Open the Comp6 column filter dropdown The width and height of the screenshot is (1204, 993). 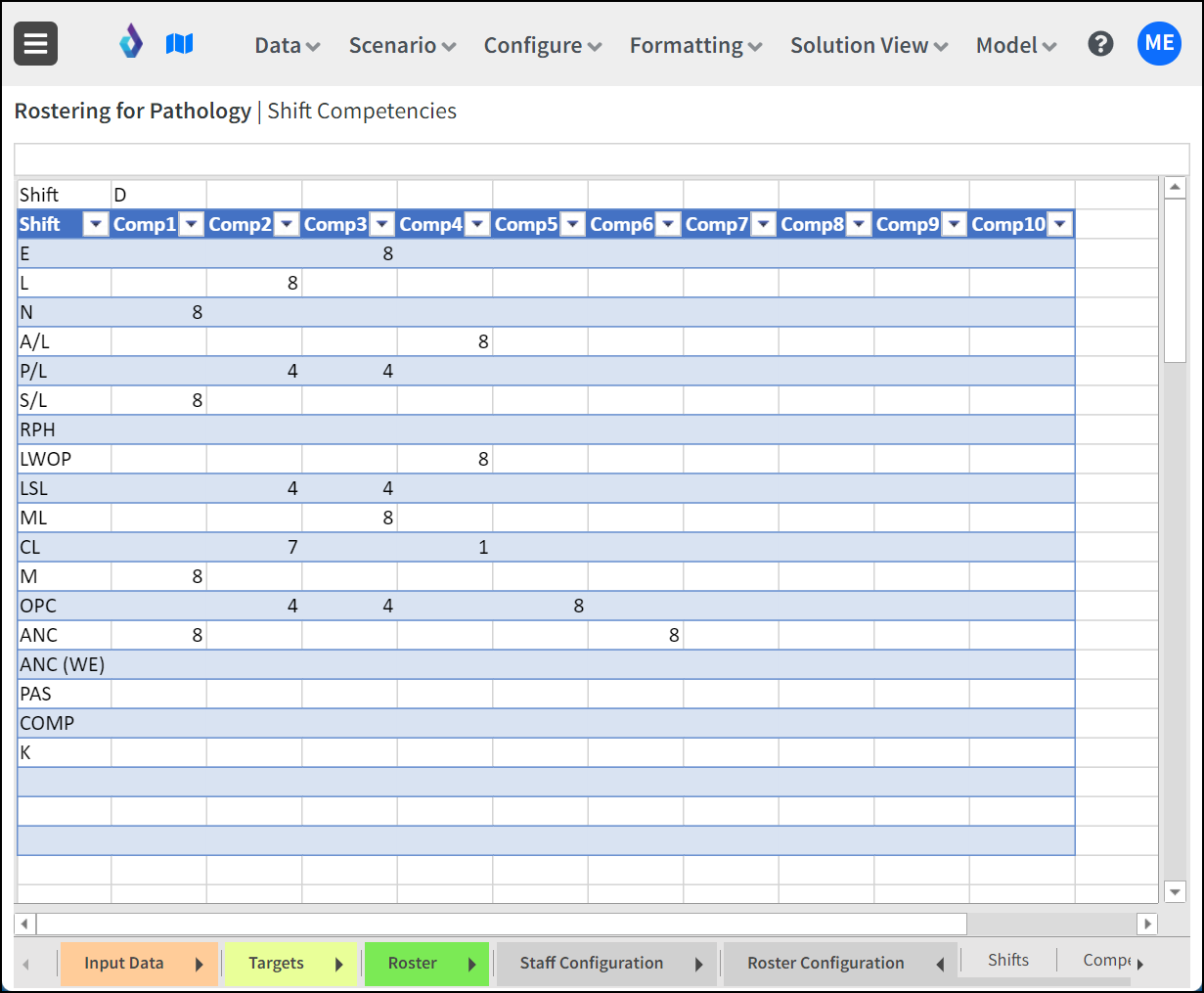tap(668, 224)
